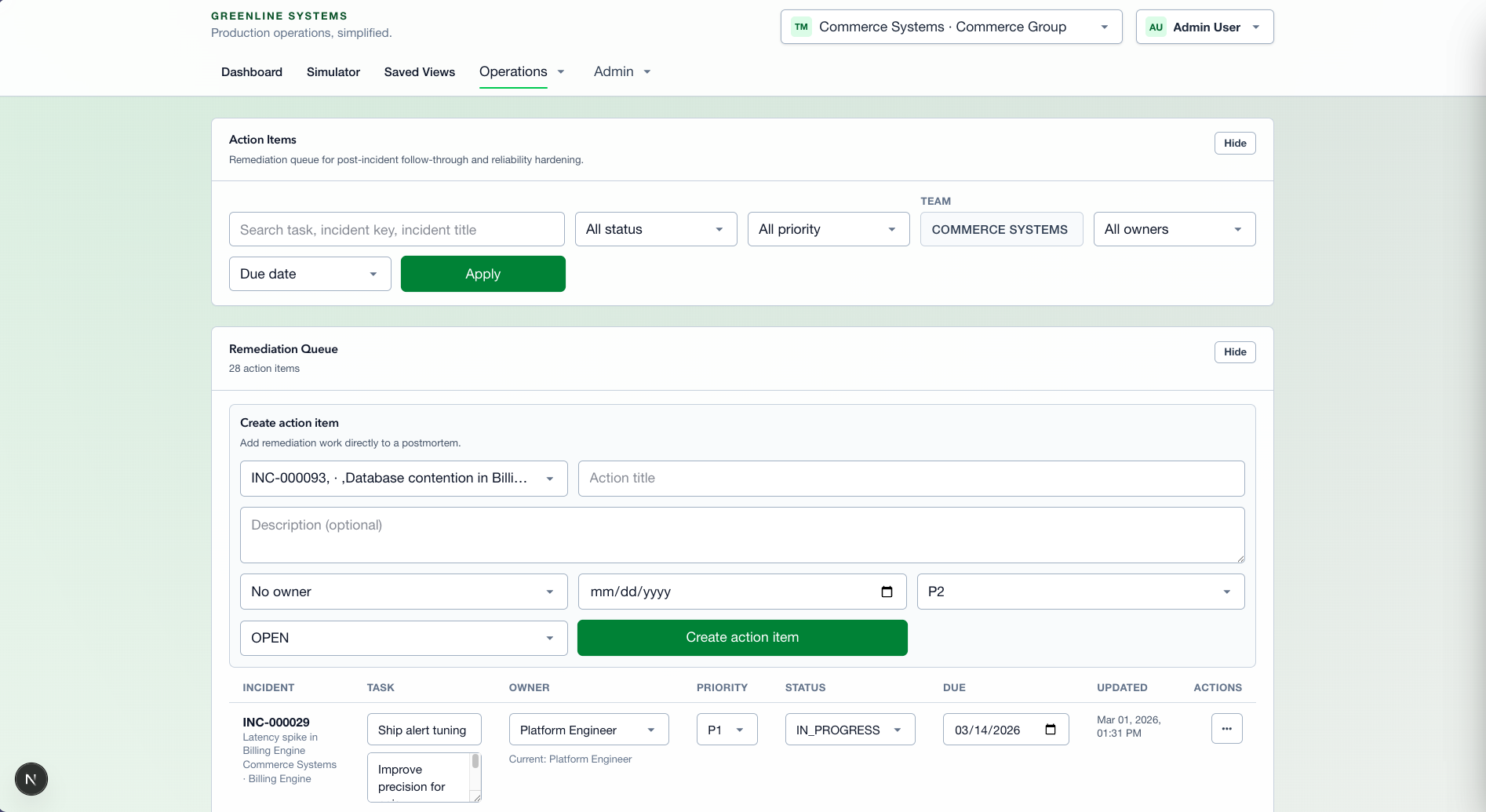Click the Next.js dev tools badge
Image resolution: width=1486 pixels, height=812 pixels.
point(31,779)
